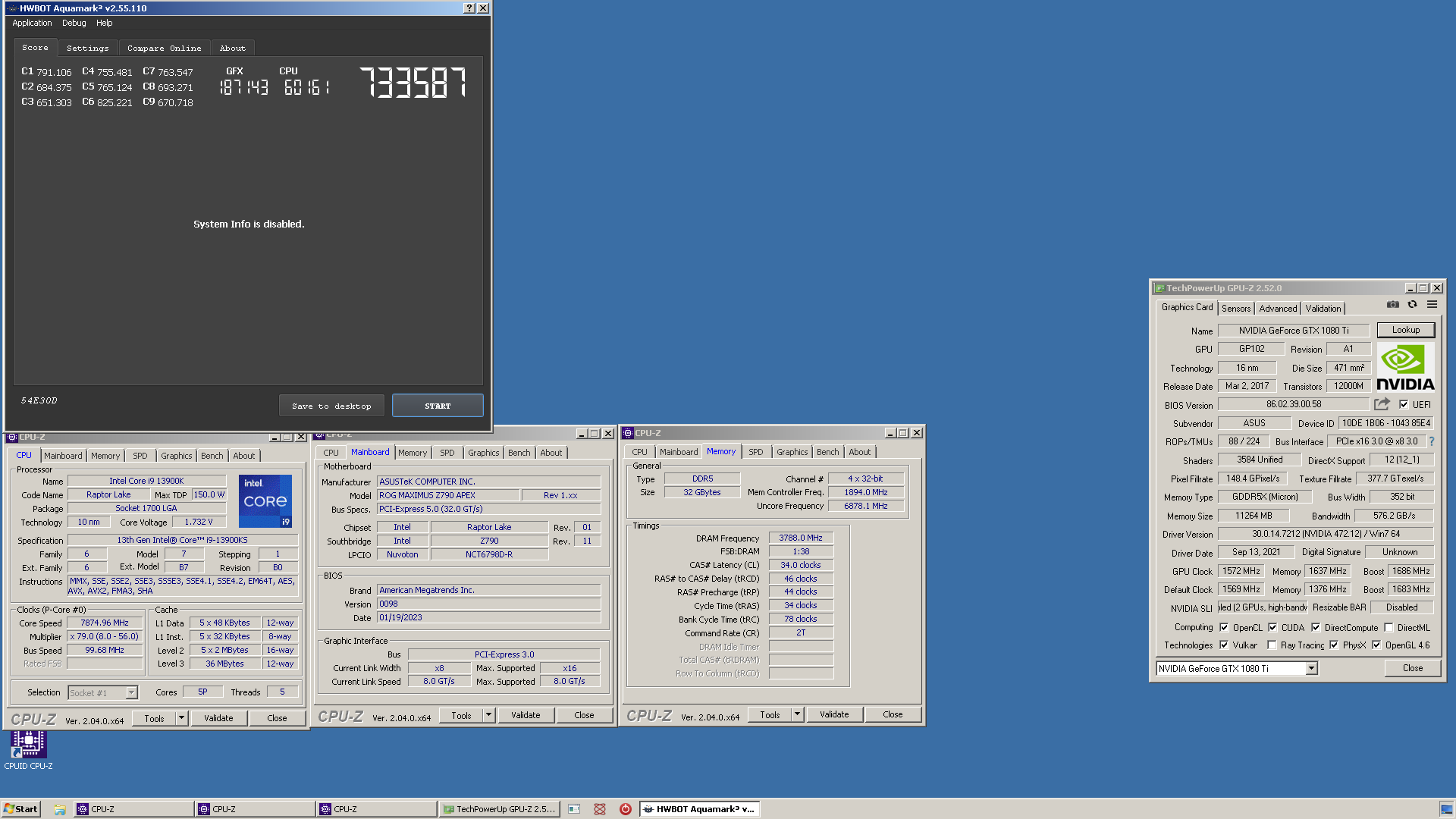Toggle the OpenCL checkbox
The image size is (1456, 819).
[1224, 628]
